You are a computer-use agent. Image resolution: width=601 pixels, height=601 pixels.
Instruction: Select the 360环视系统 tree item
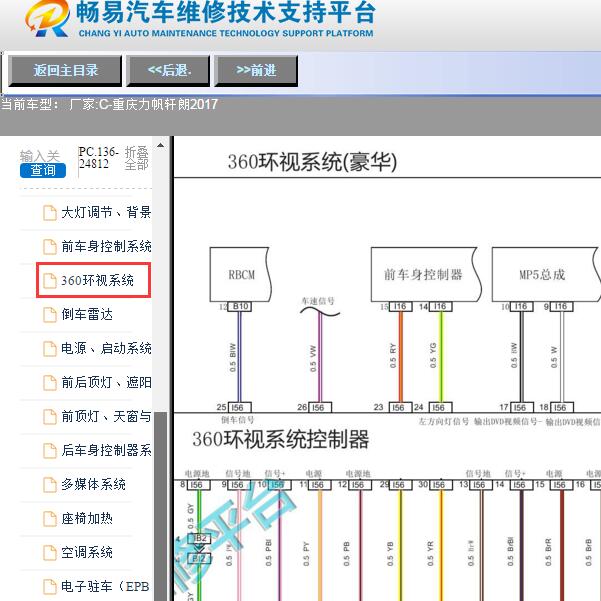(97, 280)
